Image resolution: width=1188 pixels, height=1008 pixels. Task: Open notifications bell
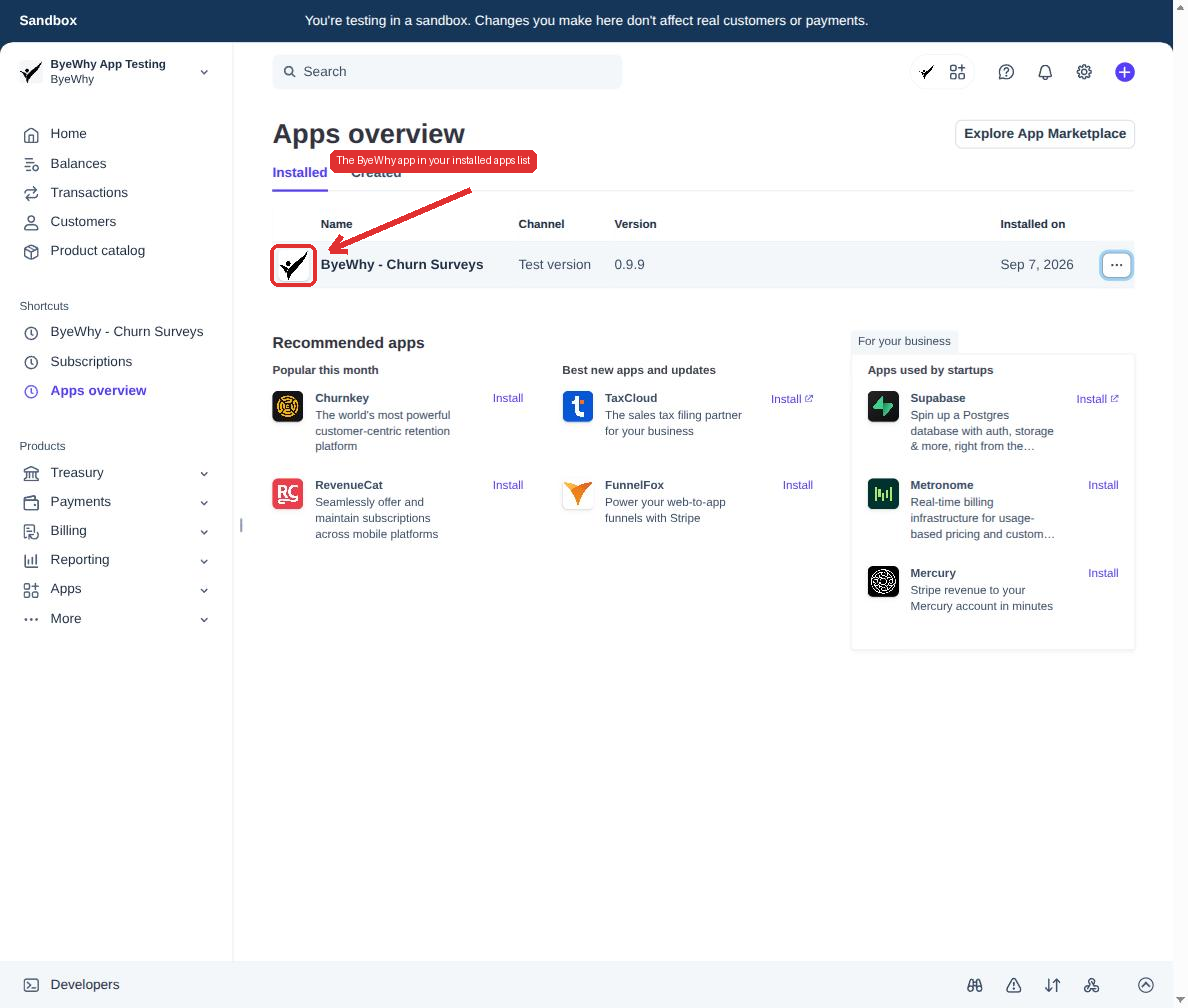click(1045, 72)
